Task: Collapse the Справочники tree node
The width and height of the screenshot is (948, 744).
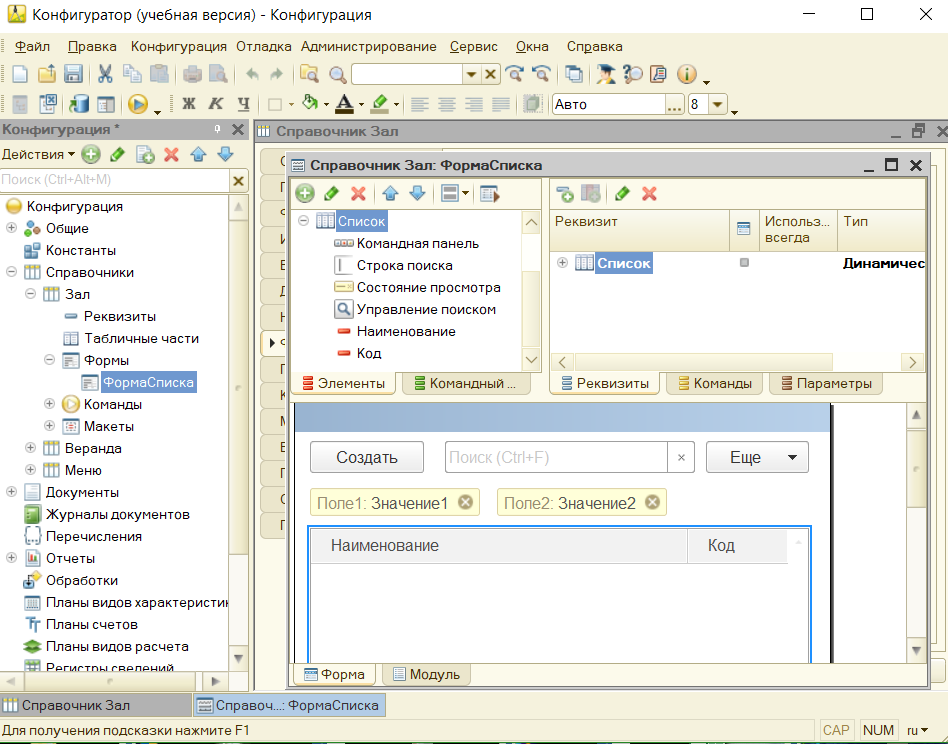Action: [x=12, y=272]
